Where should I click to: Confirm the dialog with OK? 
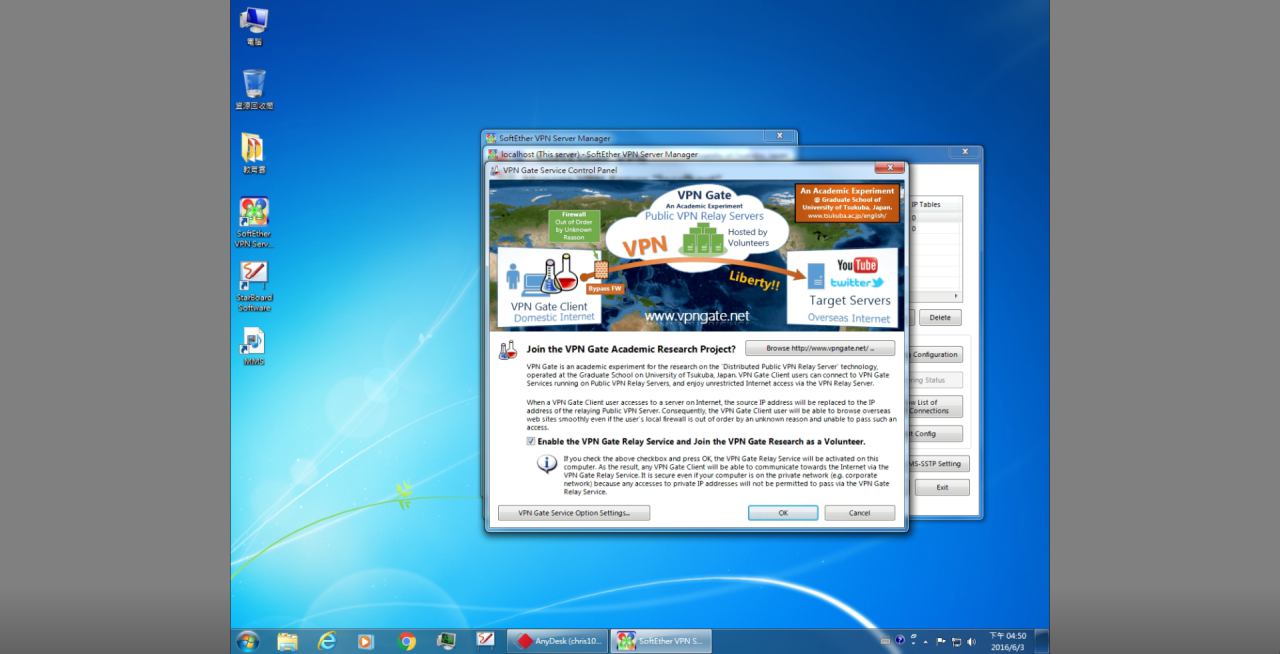783,513
